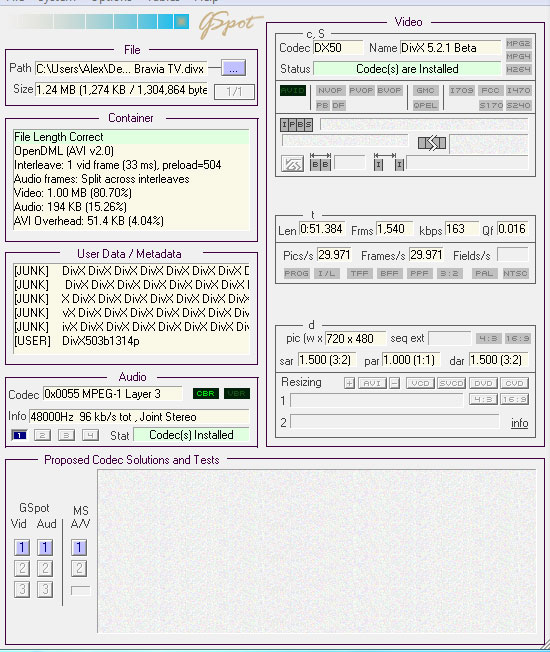The width and height of the screenshot is (550, 652).
Task: Click GSpot Aud test button 1
Action: pyautogui.click(x=45, y=547)
